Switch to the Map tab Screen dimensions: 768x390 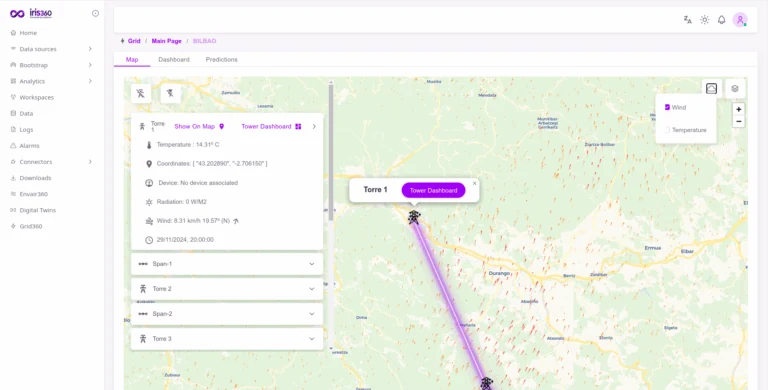132,59
